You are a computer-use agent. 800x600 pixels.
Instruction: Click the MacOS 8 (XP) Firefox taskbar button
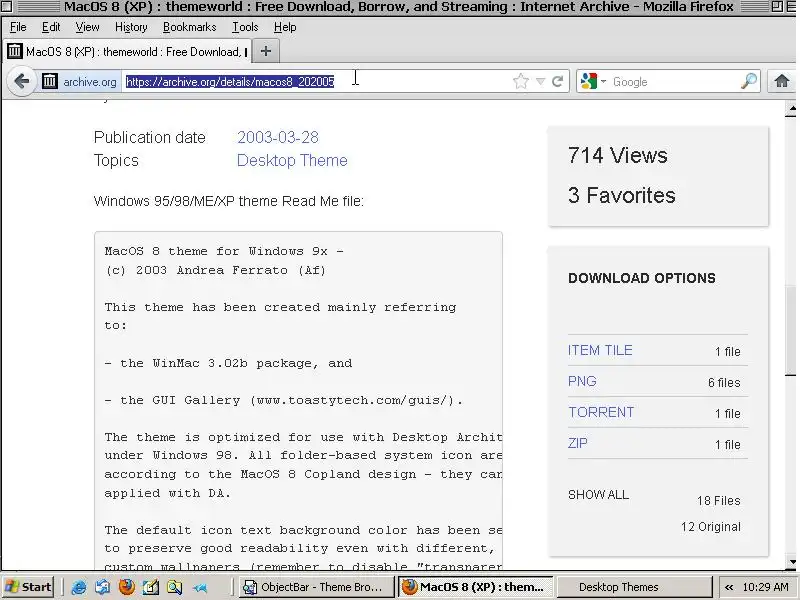(x=476, y=587)
